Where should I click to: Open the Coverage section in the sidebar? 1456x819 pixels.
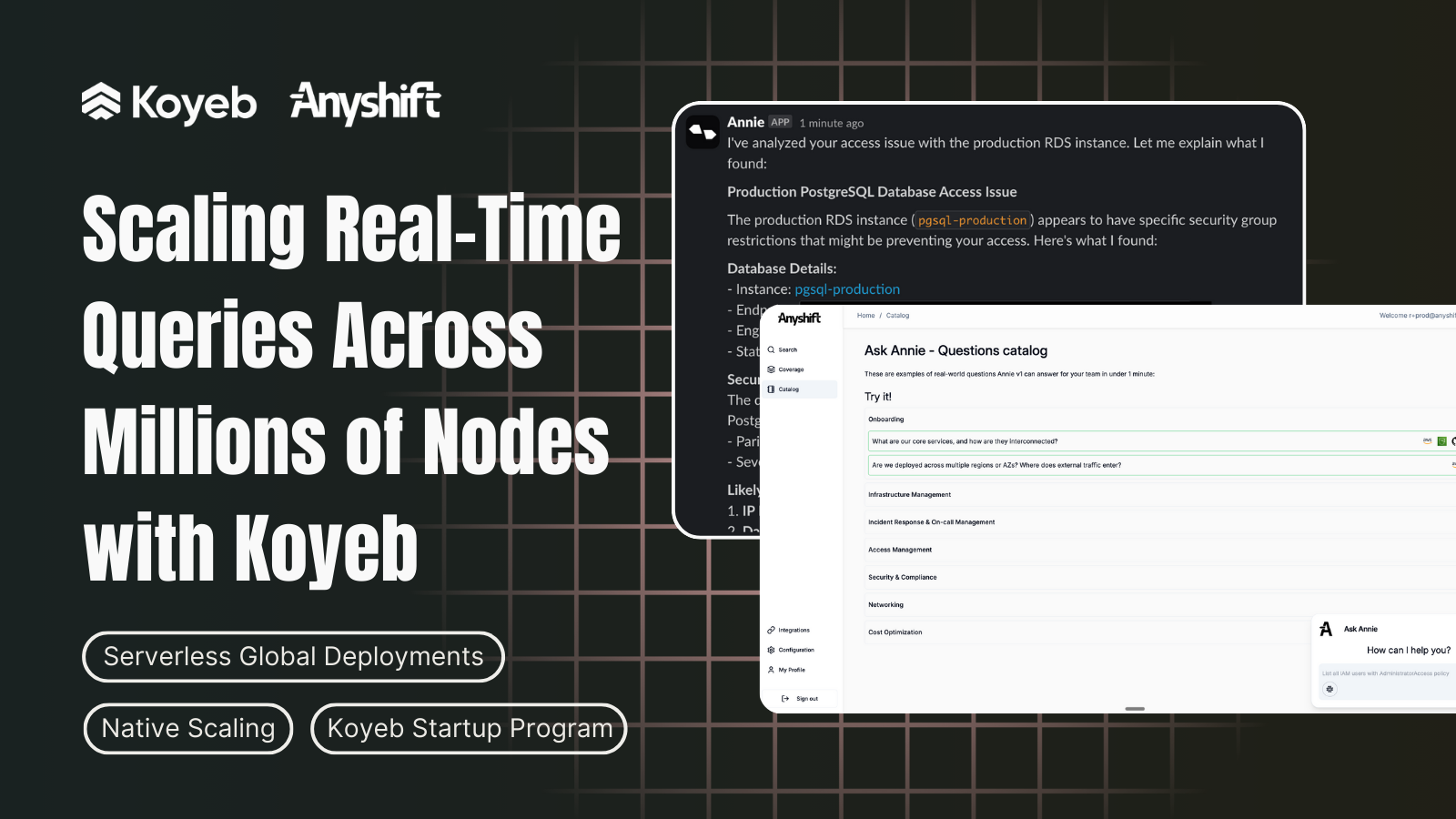788,369
